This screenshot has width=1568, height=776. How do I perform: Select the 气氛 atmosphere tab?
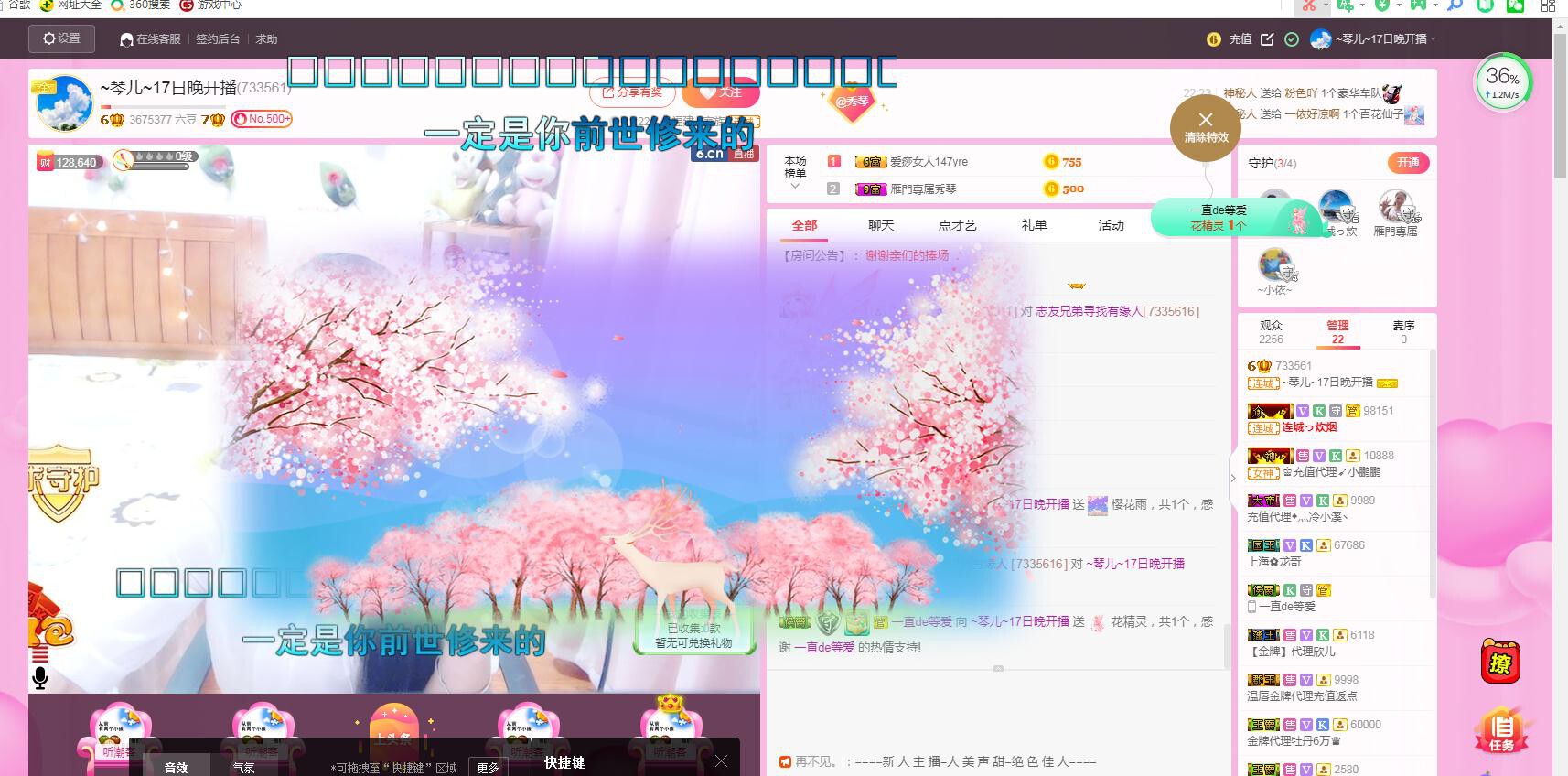(243, 767)
